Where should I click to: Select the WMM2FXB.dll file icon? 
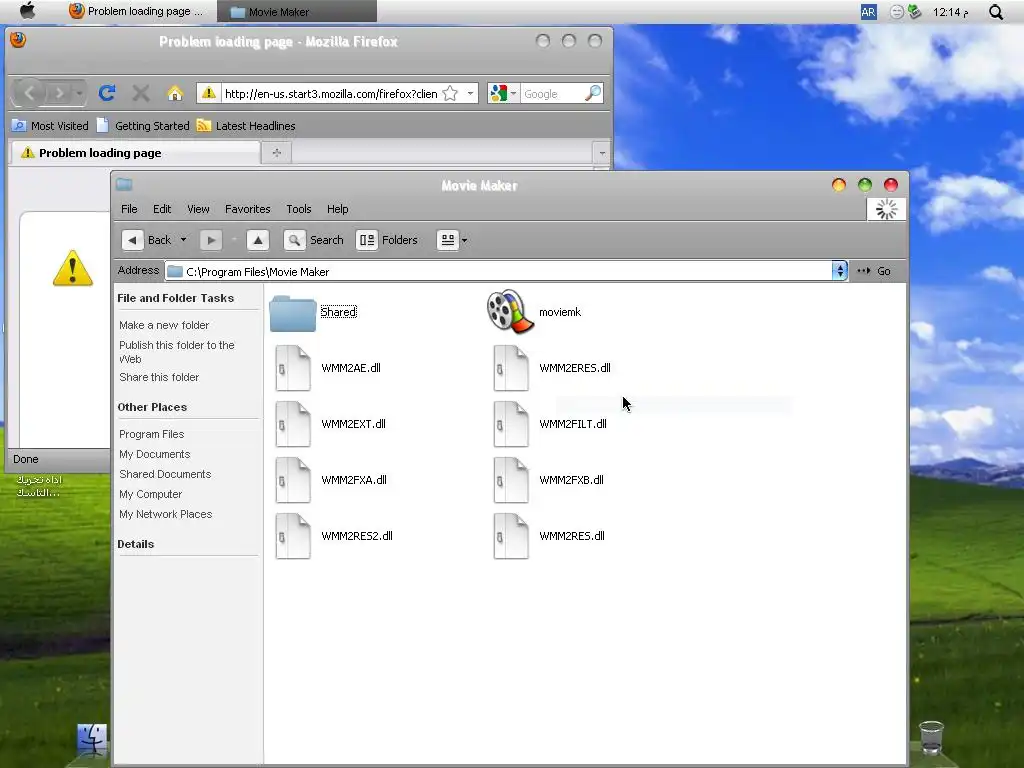click(511, 480)
